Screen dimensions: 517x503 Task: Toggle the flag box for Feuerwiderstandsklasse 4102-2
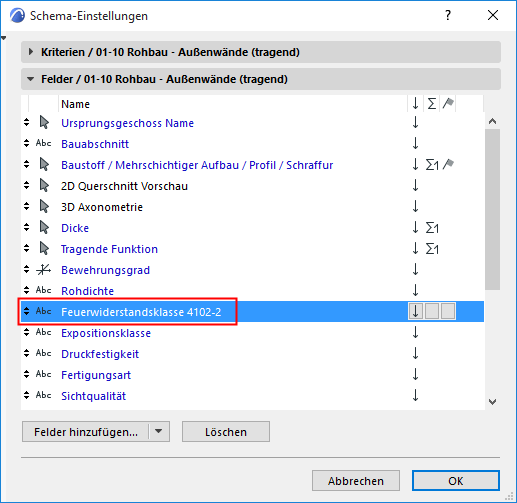pos(448,311)
